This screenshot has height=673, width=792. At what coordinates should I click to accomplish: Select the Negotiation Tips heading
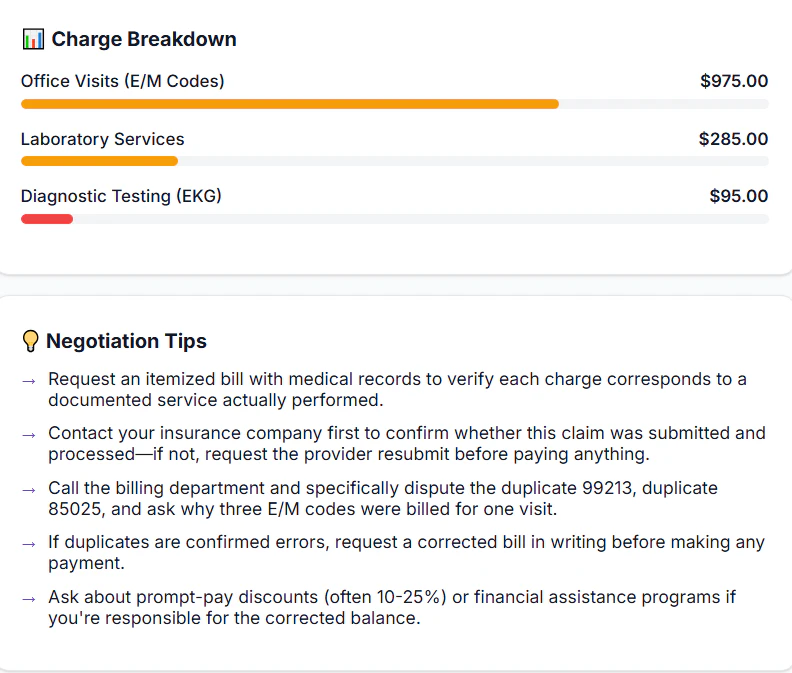[127, 342]
